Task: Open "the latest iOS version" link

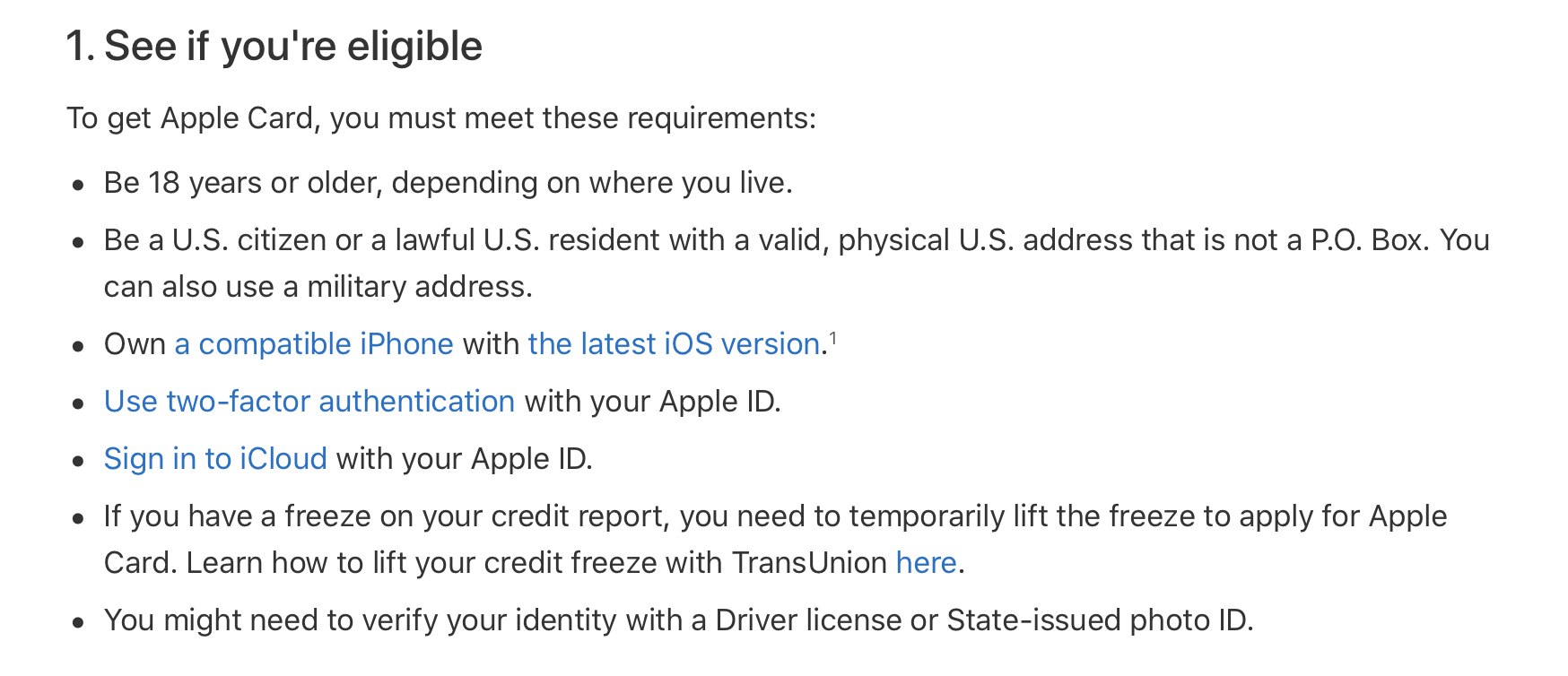Action: click(x=675, y=344)
